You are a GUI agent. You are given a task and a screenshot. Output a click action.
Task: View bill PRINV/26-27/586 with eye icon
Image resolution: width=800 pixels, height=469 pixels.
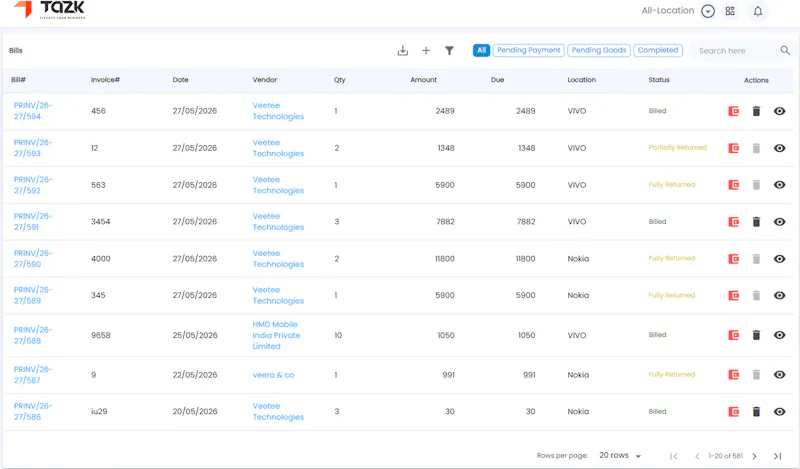tap(779, 411)
